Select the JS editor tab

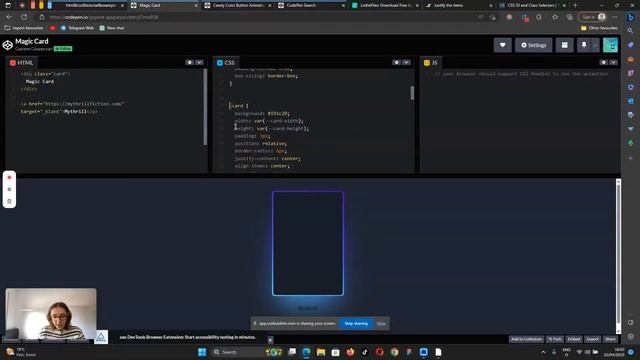click(x=431, y=62)
